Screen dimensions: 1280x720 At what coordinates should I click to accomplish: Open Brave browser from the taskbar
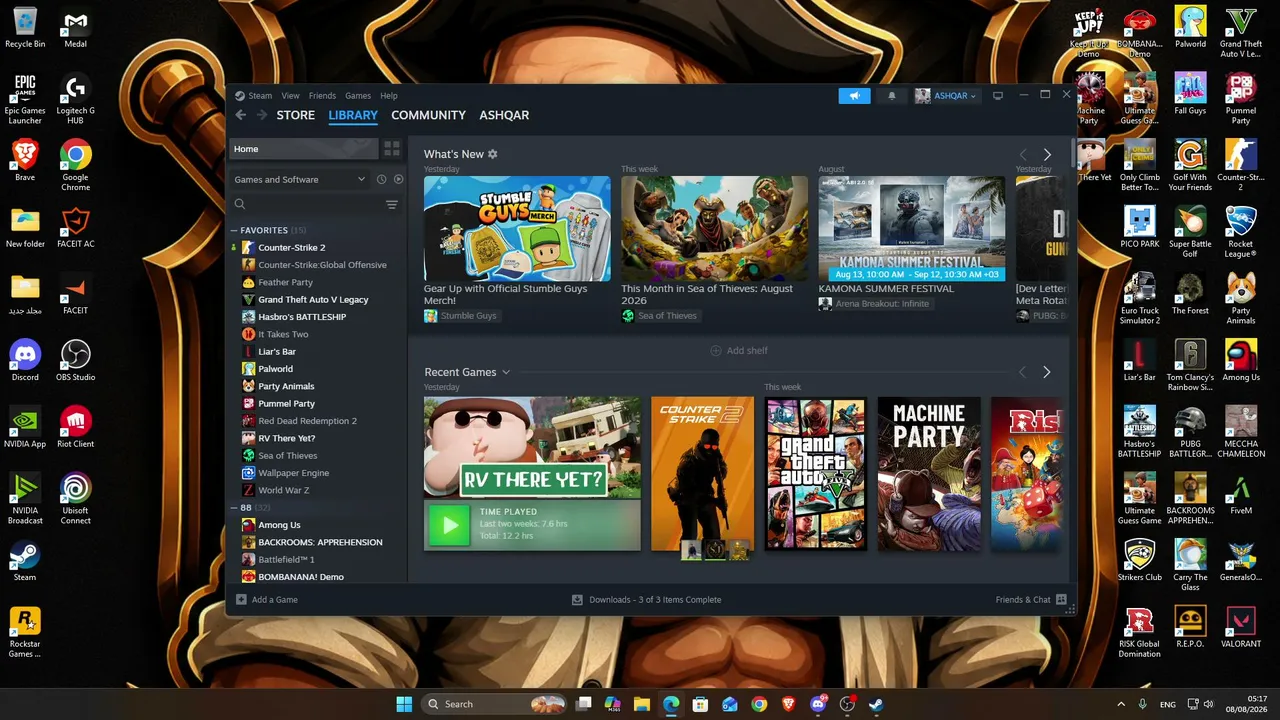(789, 704)
